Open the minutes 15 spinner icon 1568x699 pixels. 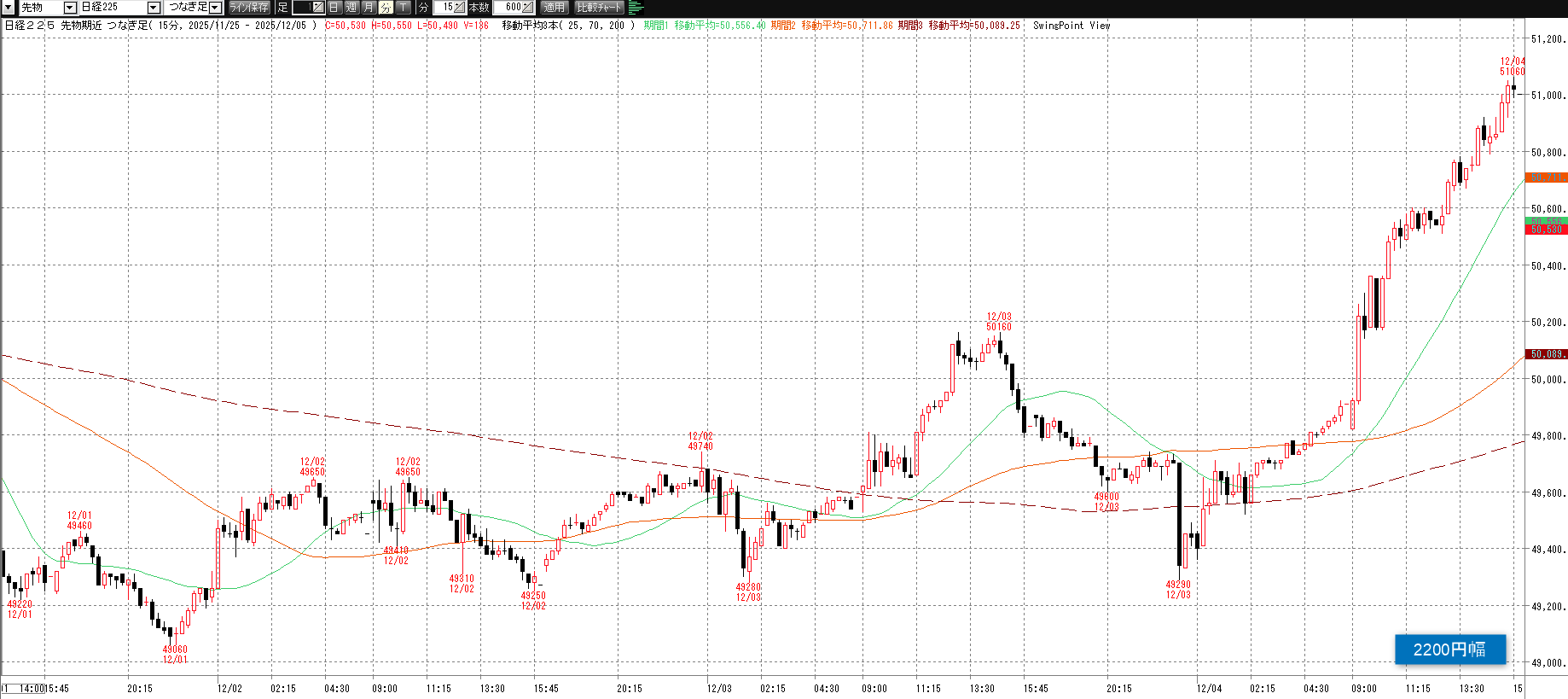(459, 8)
